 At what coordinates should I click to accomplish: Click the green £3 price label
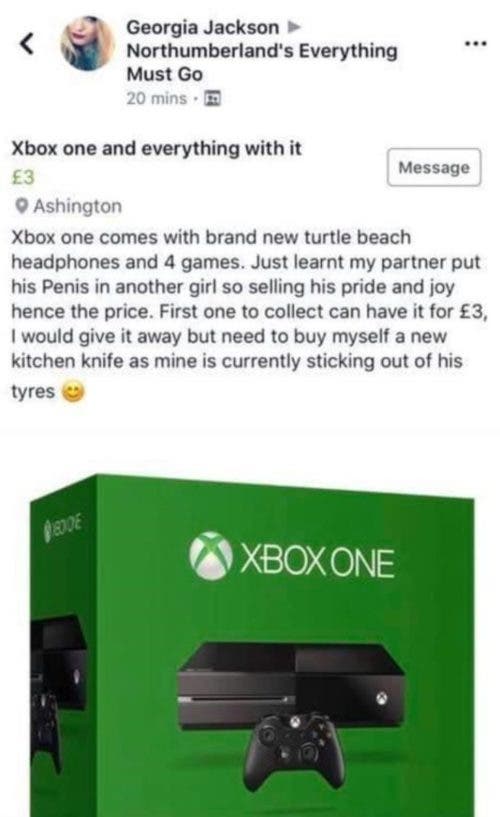(x=23, y=177)
